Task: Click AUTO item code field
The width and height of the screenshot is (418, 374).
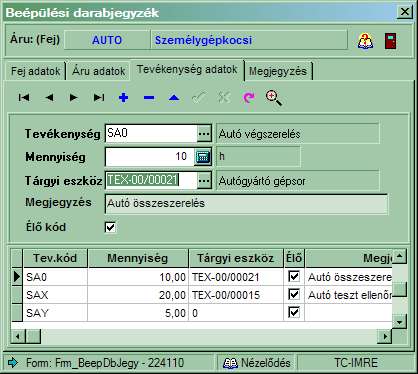Action: click(107, 40)
